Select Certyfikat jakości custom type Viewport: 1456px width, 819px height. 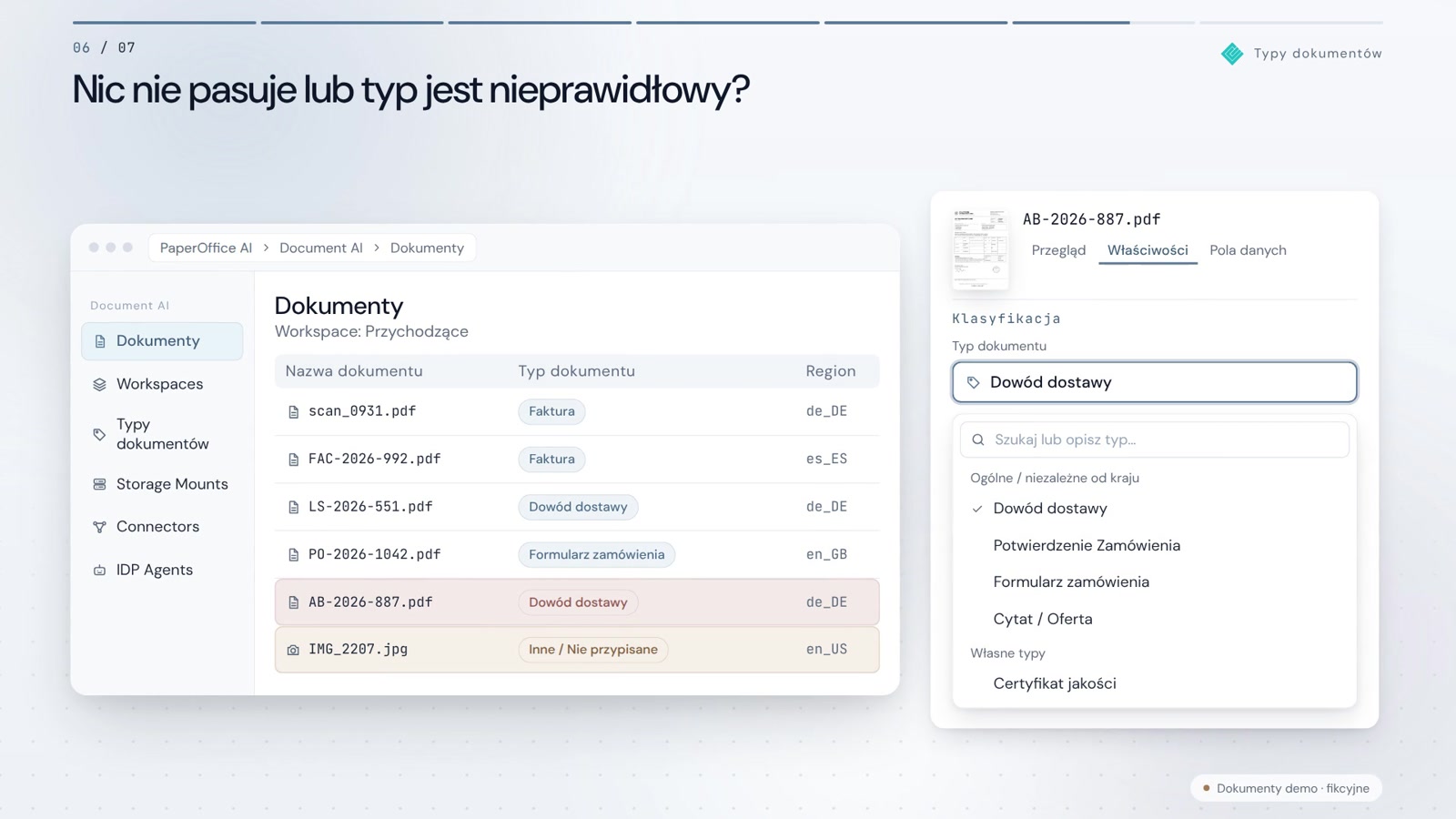1154,683
